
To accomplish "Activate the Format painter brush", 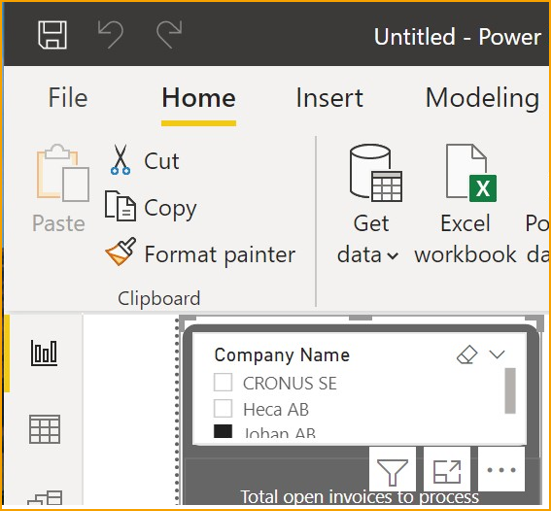I will tap(121, 251).
